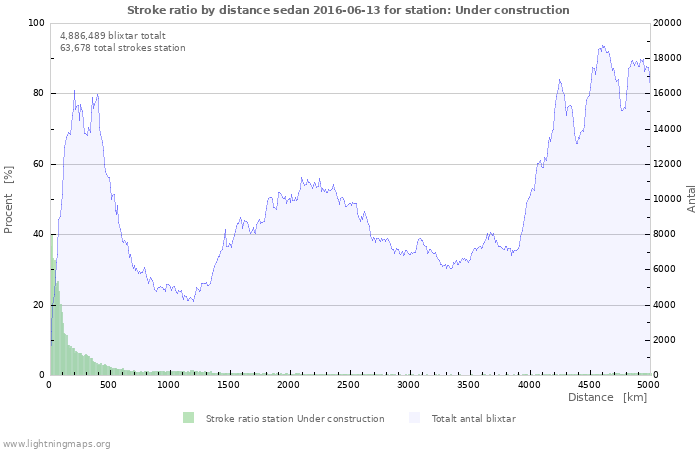Click the 18000 tick on Antal axis
The width and height of the screenshot is (700, 450).
(x=668, y=58)
